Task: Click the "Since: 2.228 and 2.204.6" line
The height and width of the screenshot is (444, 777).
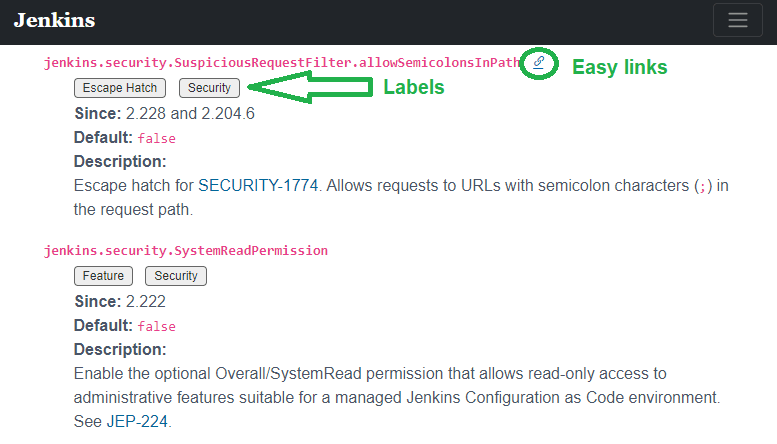Action: pos(164,114)
